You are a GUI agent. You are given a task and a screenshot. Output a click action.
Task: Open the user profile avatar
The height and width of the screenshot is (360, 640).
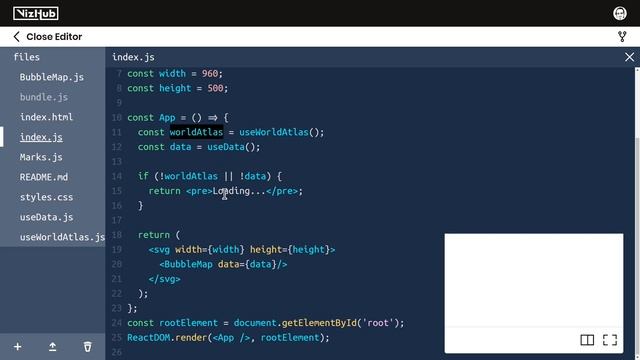pyautogui.click(x=620, y=13)
